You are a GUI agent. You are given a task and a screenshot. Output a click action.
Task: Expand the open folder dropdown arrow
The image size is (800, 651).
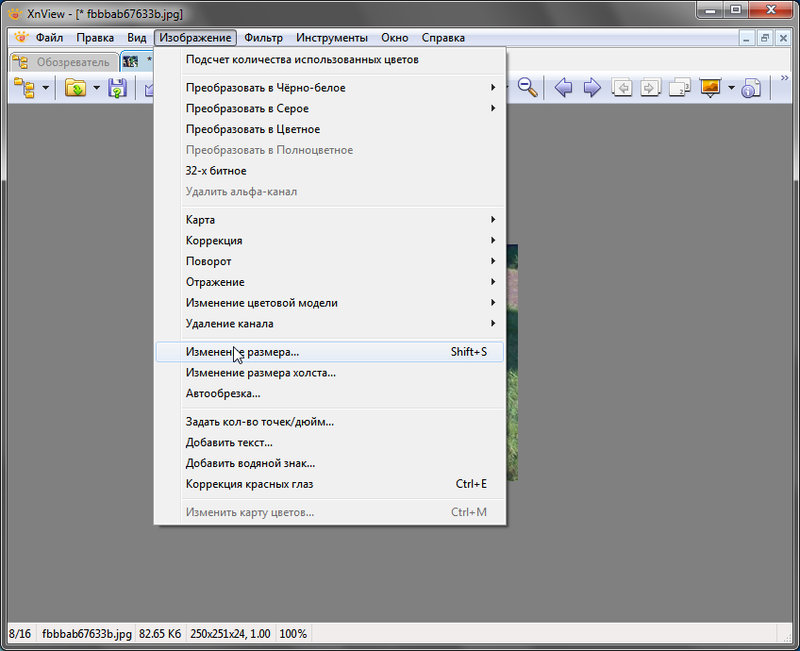[96, 88]
